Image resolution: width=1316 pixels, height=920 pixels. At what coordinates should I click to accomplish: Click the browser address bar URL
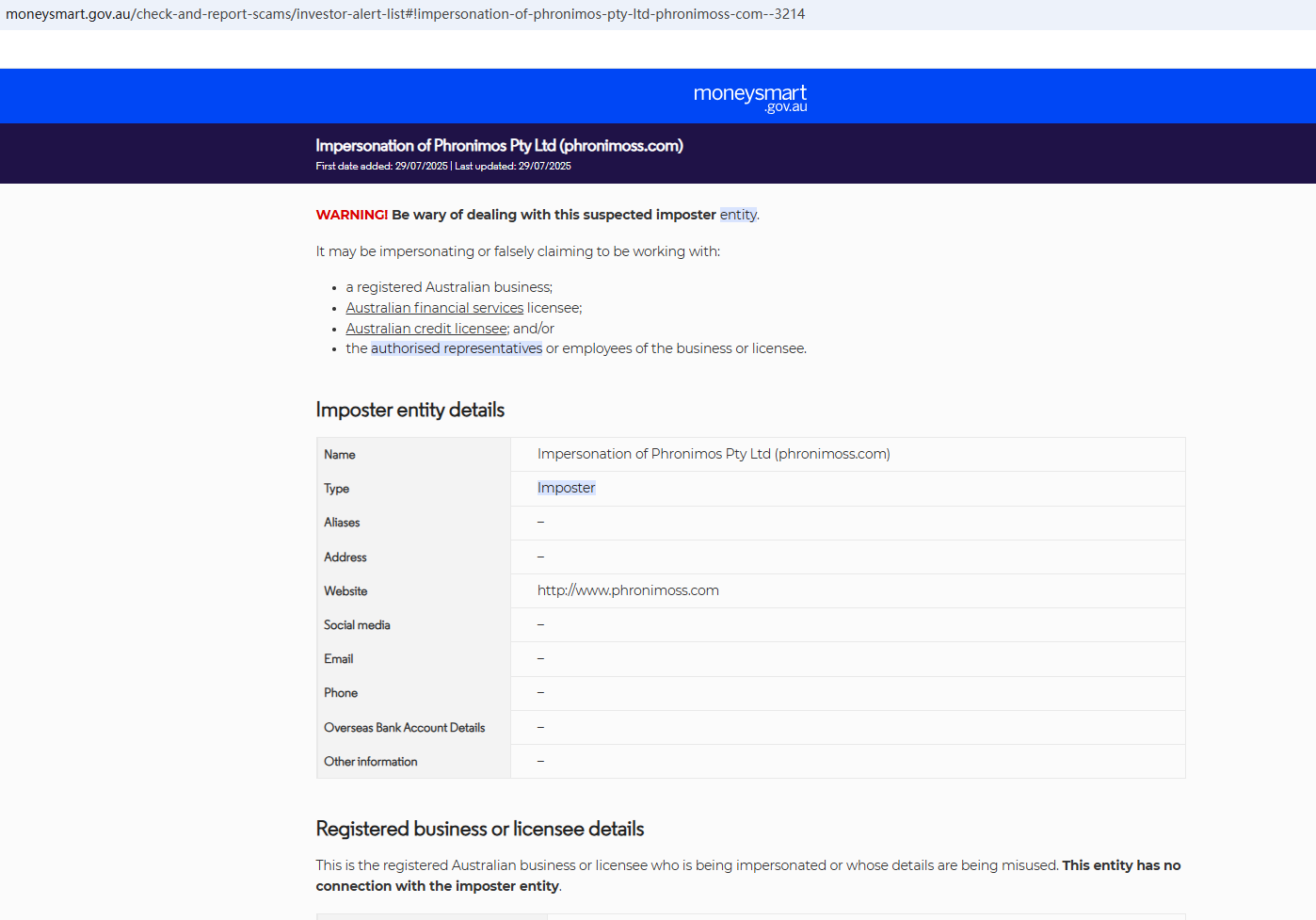coord(406,14)
